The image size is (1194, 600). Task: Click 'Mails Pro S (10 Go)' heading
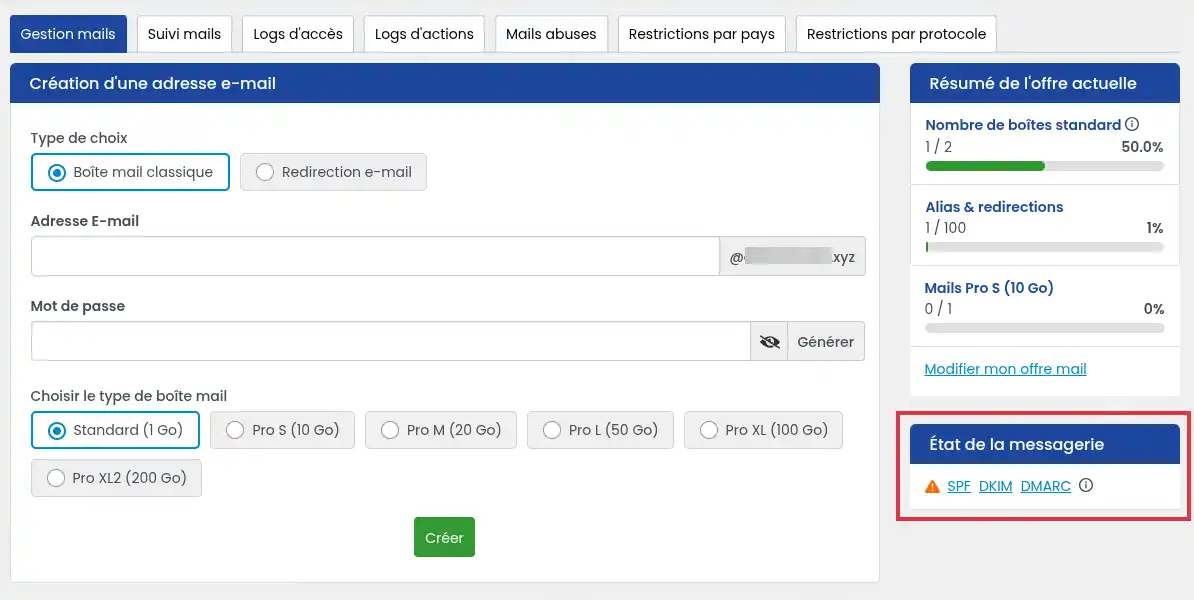tap(988, 288)
